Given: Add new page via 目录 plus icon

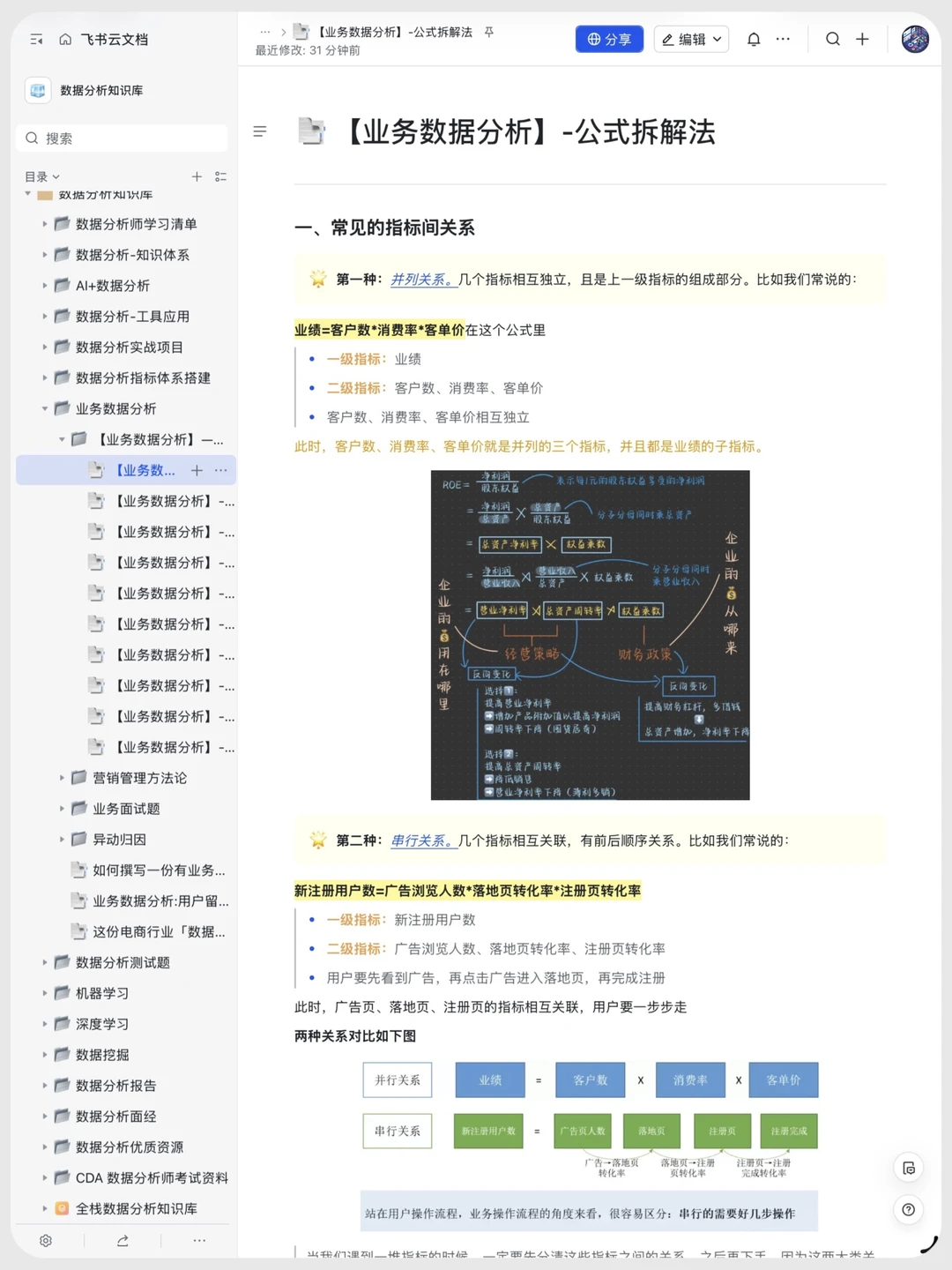Looking at the screenshot, I should (x=197, y=177).
